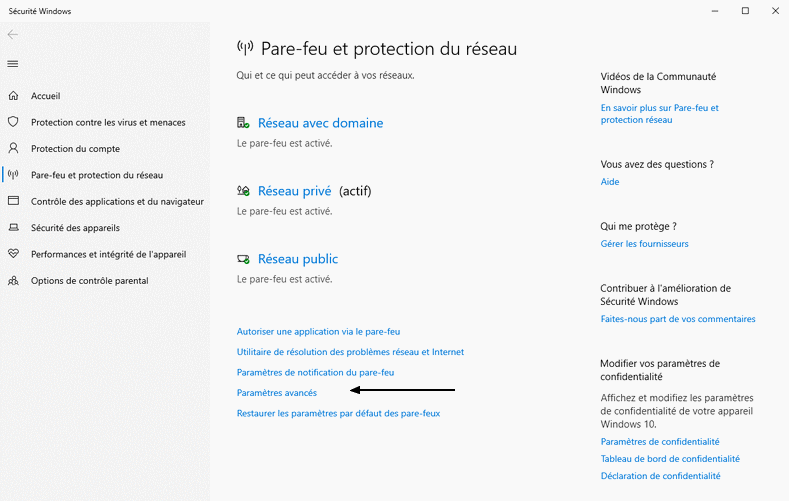
Task: Select the parental control family icon
Action: point(14,281)
